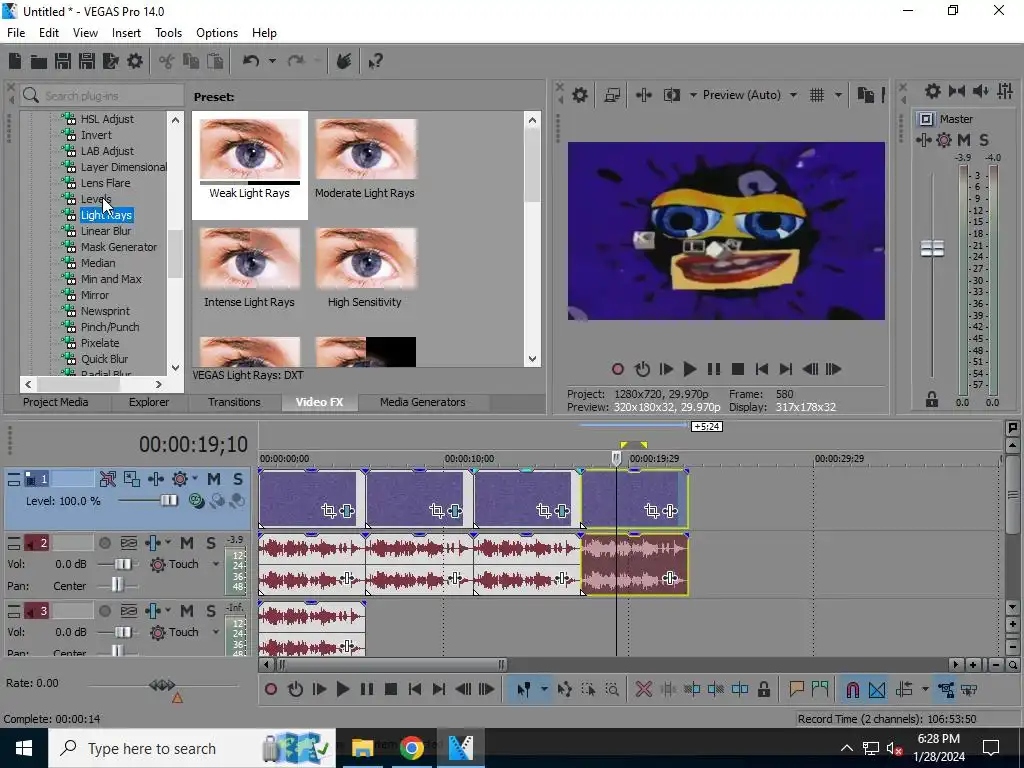Screen dimensions: 1024x768
Task: Select the Envelope edit tool
Action: (x=564, y=690)
